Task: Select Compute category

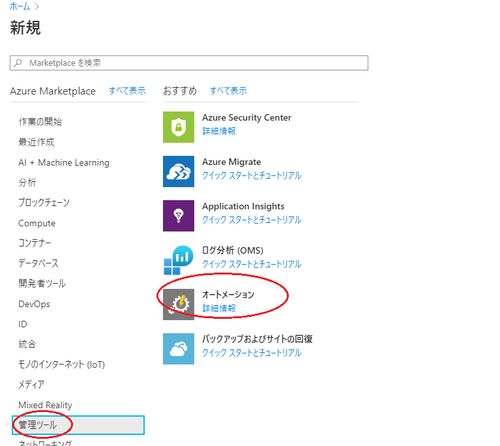Action: (37, 223)
